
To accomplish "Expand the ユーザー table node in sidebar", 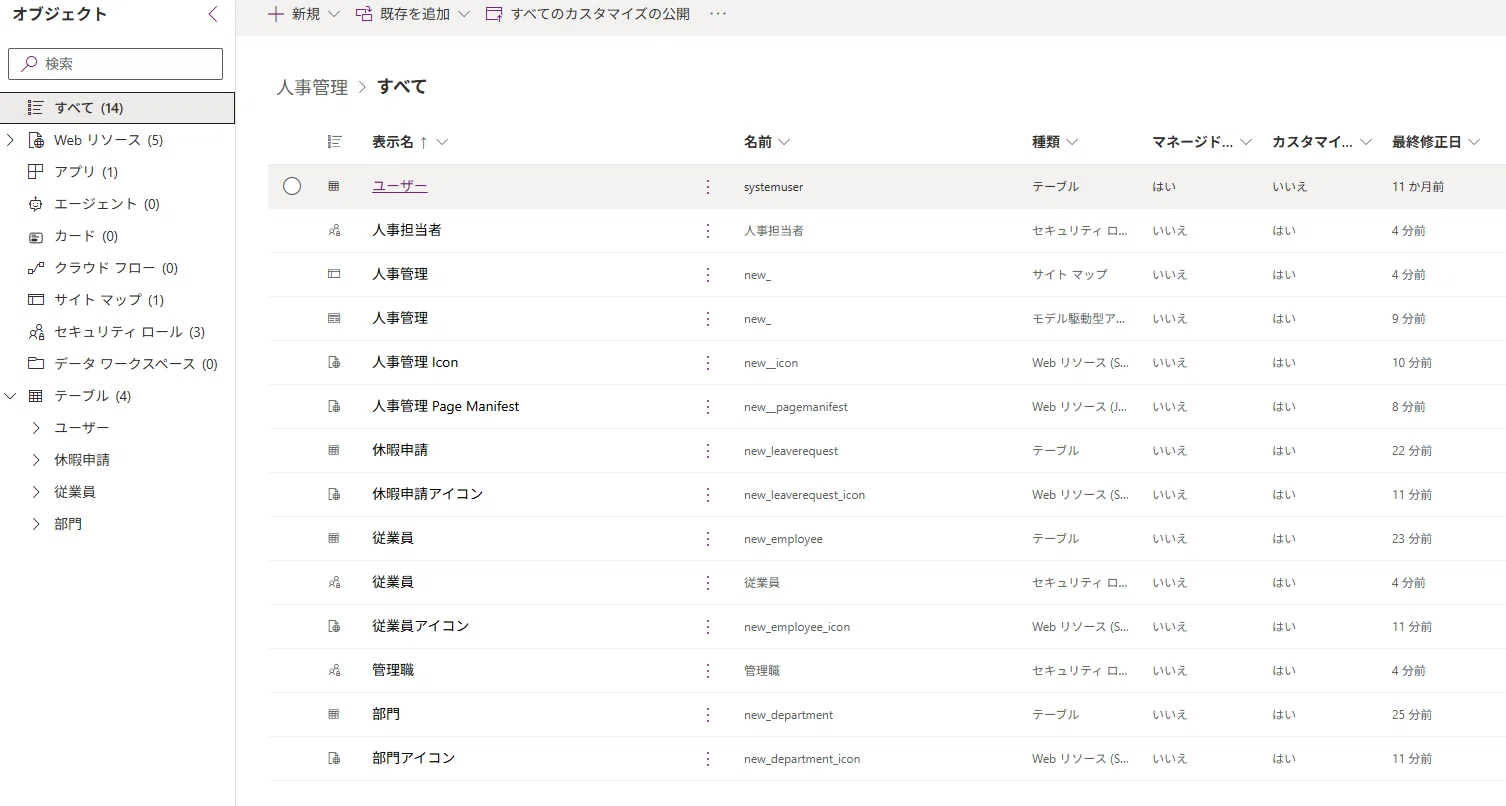I will [x=36, y=428].
